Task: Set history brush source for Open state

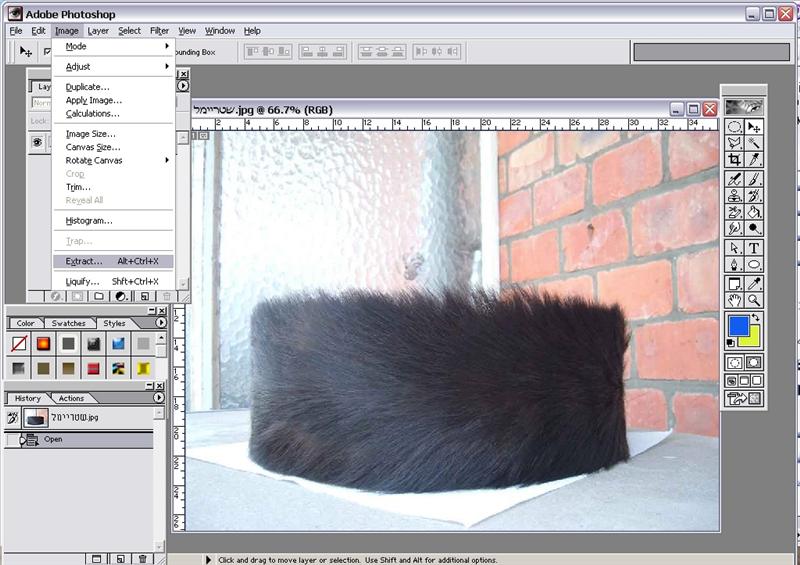Action: point(12,439)
